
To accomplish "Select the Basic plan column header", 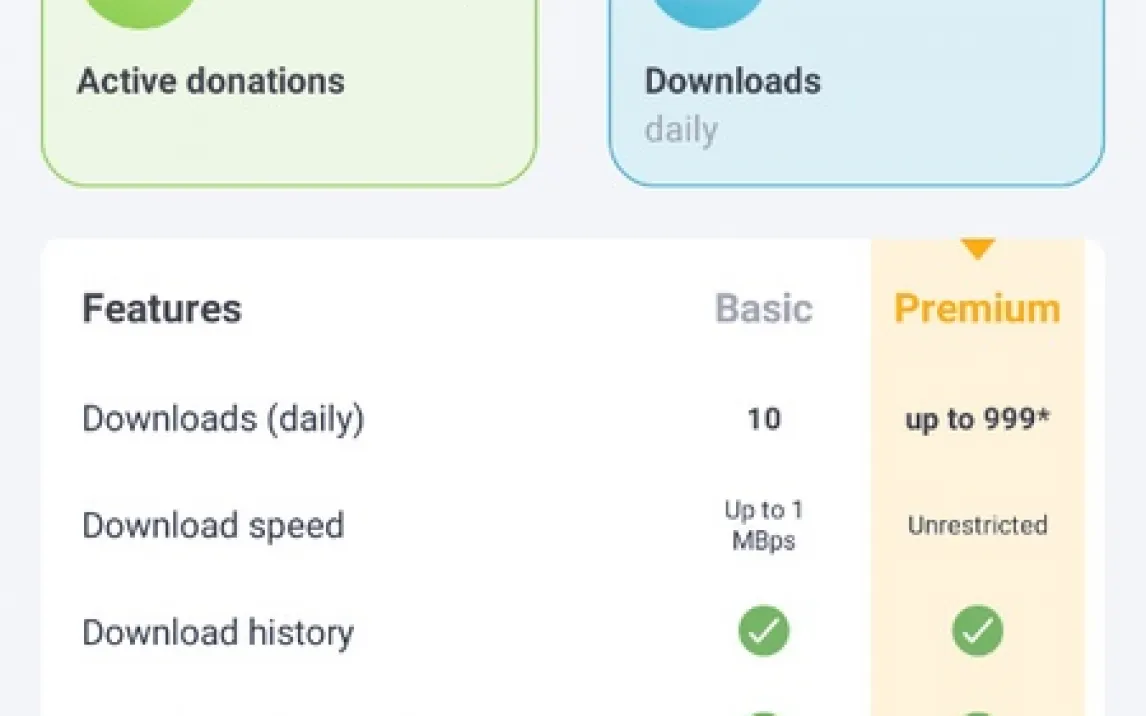I will 764,309.
